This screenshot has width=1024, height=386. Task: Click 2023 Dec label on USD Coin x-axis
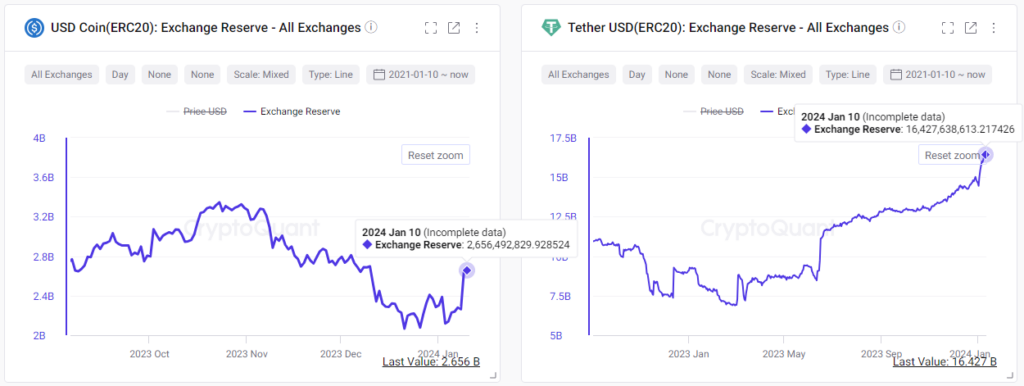(x=340, y=354)
